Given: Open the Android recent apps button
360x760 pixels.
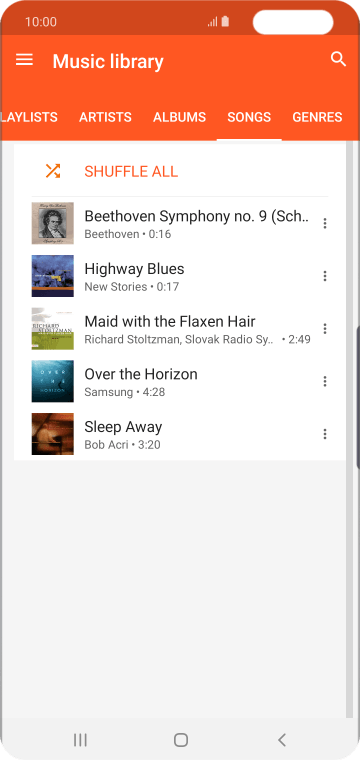Looking at the screenshot, I should (x=80, y=740).
